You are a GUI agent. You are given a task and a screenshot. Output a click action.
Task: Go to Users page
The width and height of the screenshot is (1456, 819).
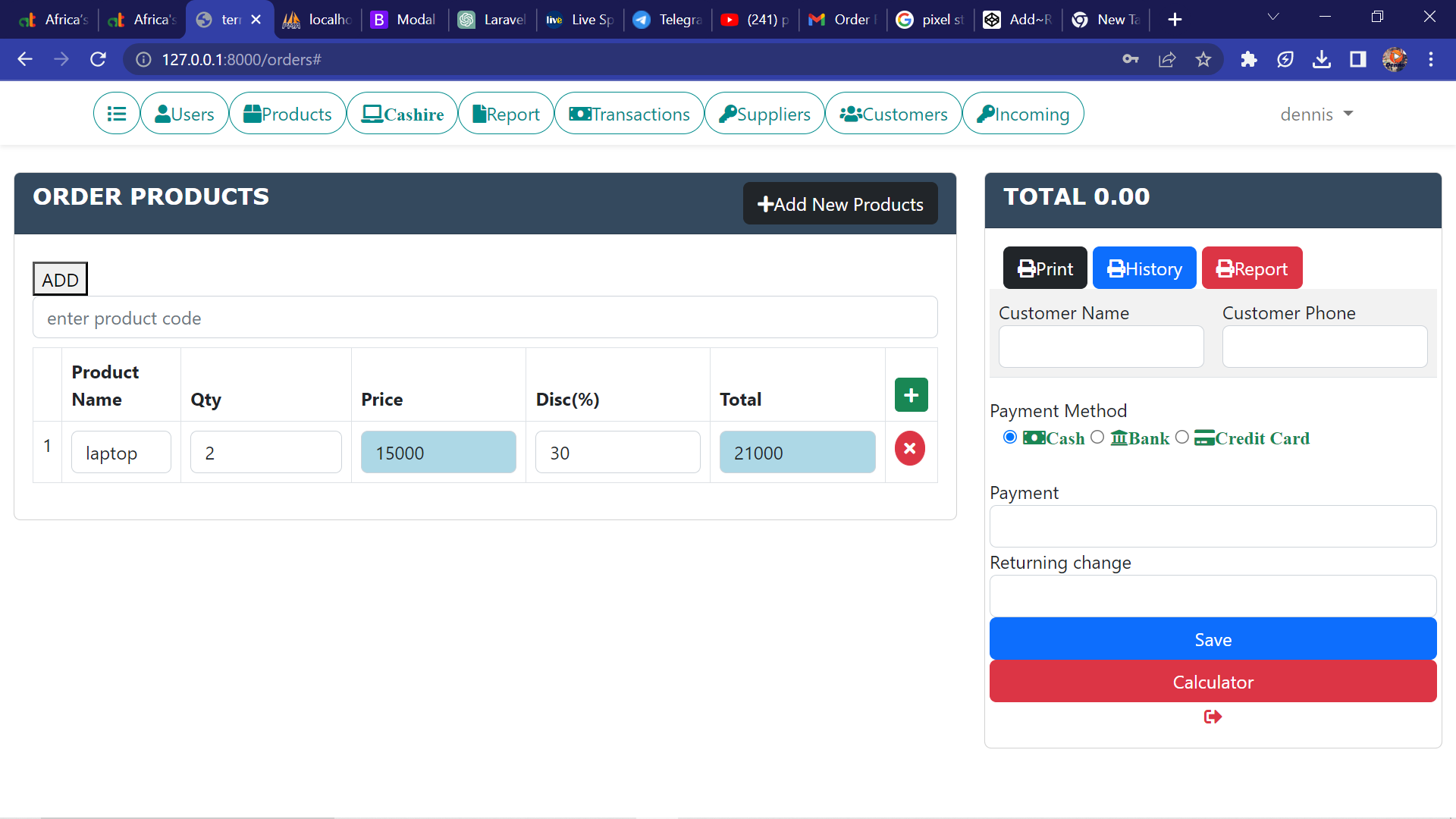(184, 114)
